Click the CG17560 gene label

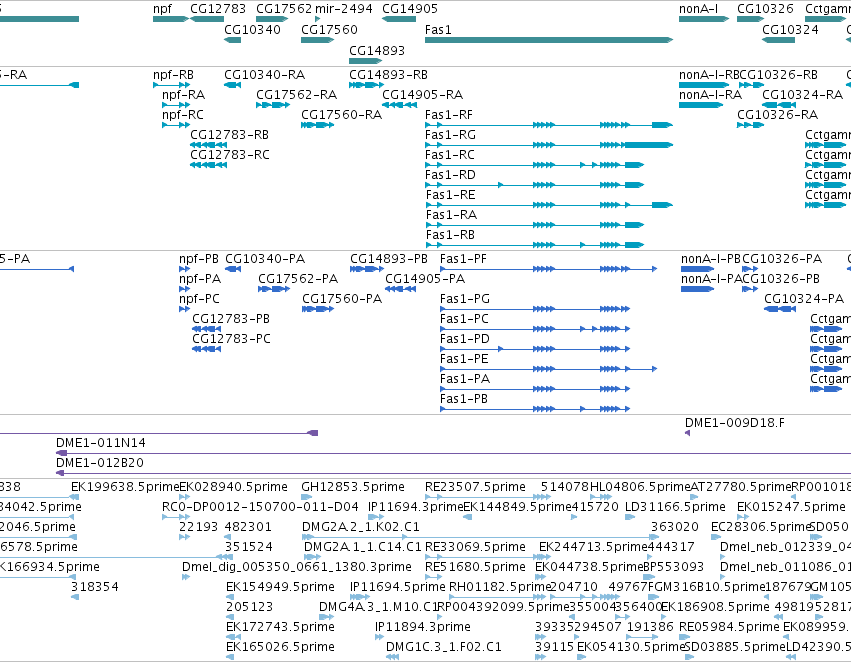coord(329,30)
